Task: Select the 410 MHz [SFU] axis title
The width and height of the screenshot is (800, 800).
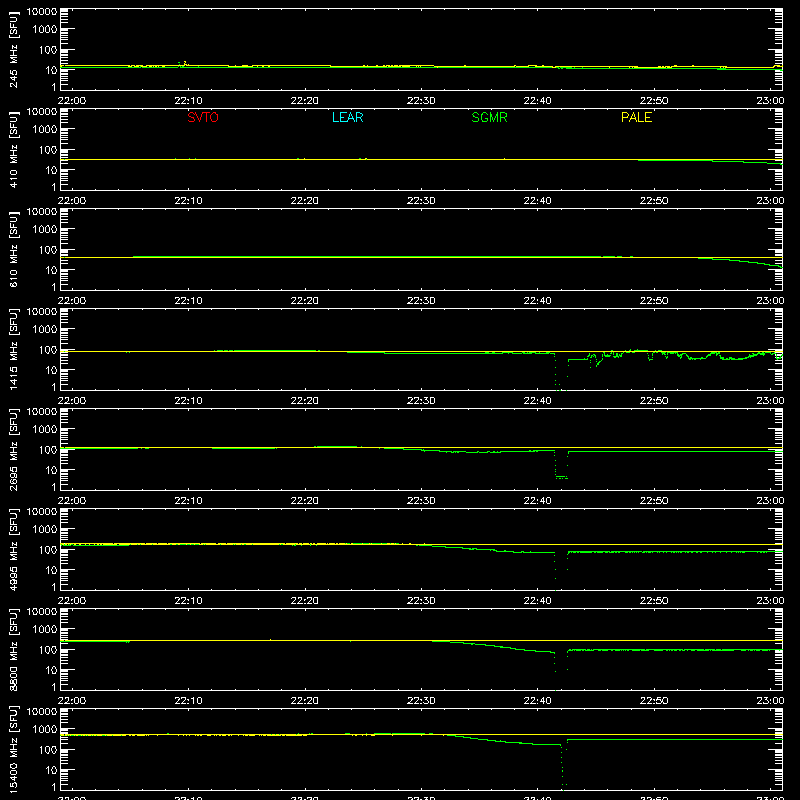Action: point(14,149)
